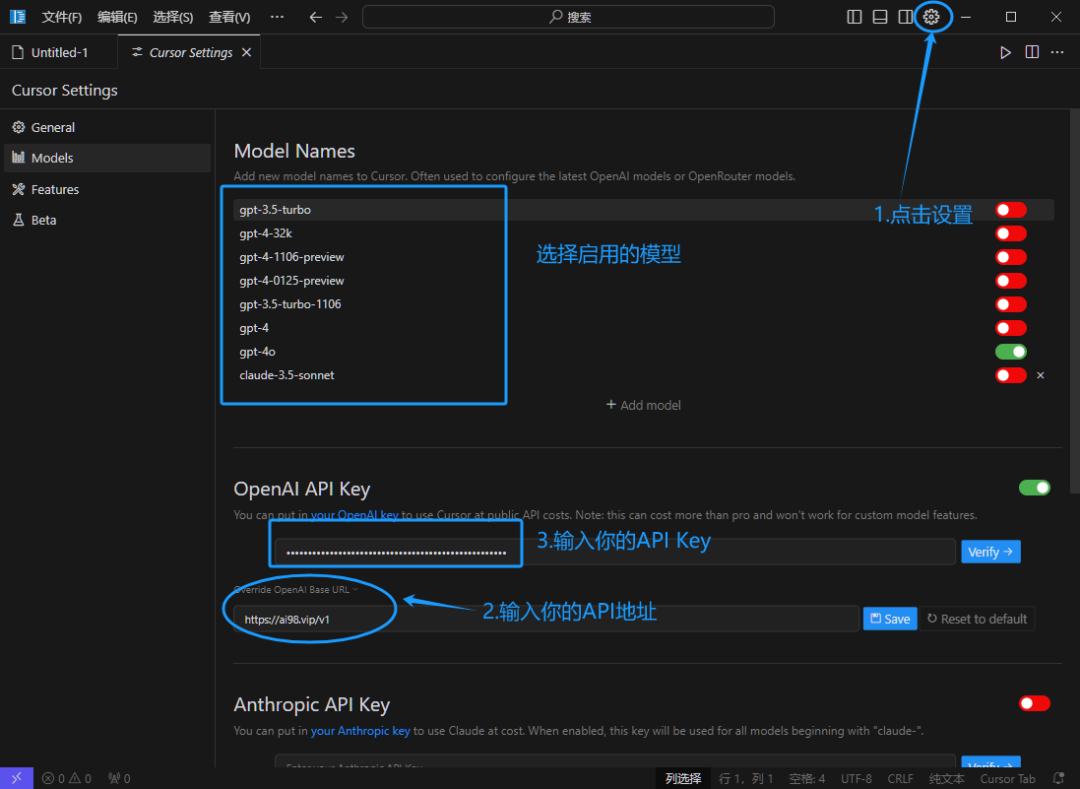The height and width of the screenshot is (789, 1080).
Task: Switch to the Untitled-1 tab
Action: coord(59,52)
